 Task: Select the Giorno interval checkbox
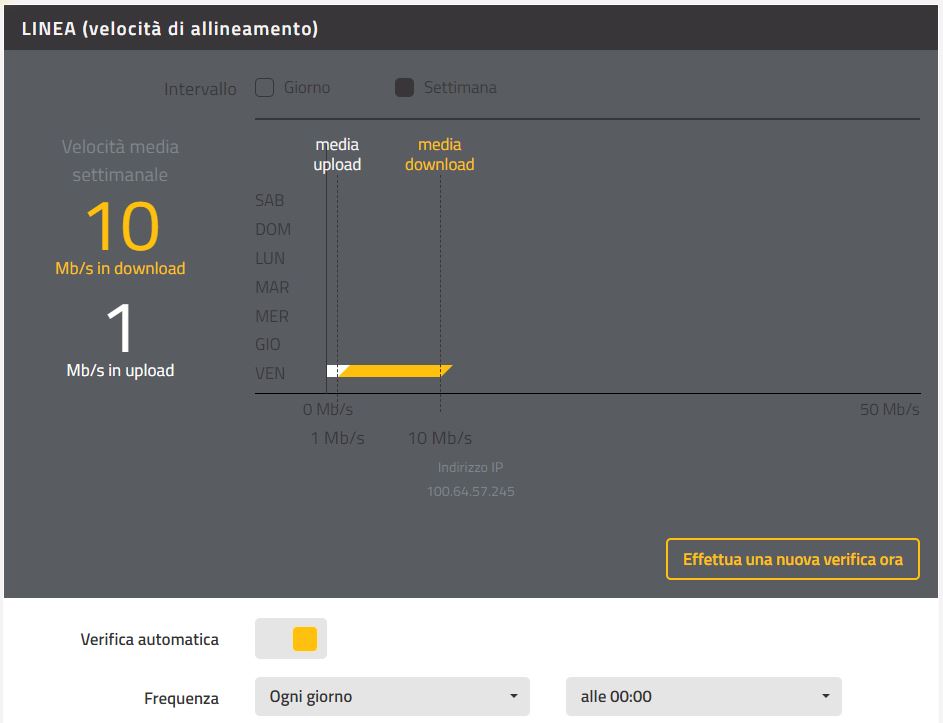tap(265, 88)
